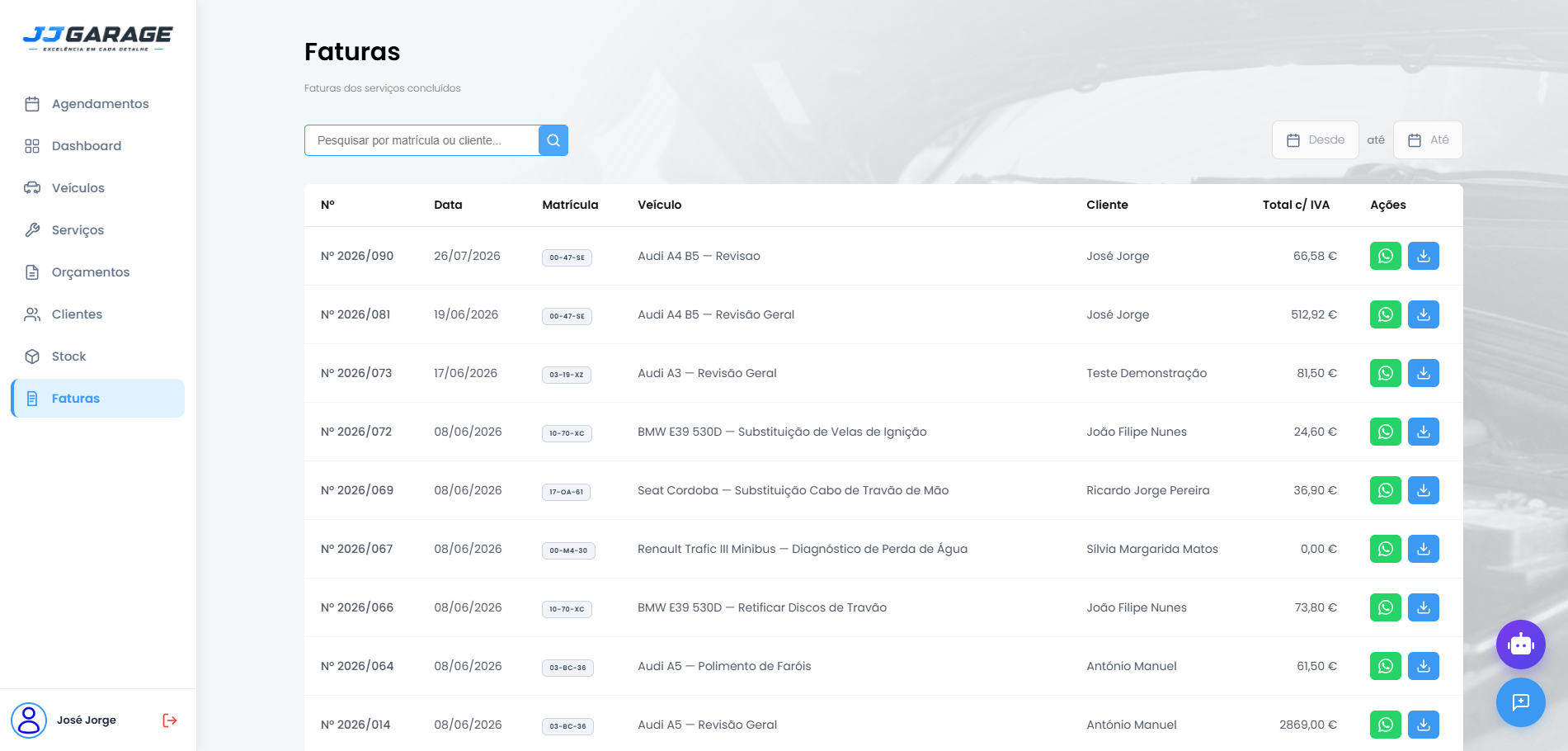Click the search magnifier button
1568x751 pixels.
(x=553, y=140)
